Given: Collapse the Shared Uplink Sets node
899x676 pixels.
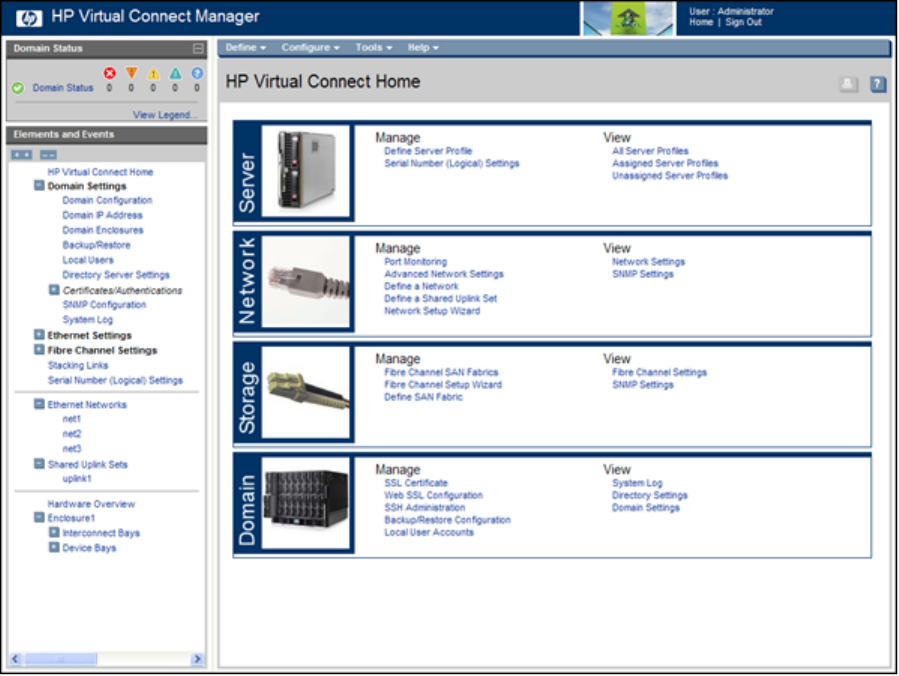Looking at the screenshot, I should 39,465.
